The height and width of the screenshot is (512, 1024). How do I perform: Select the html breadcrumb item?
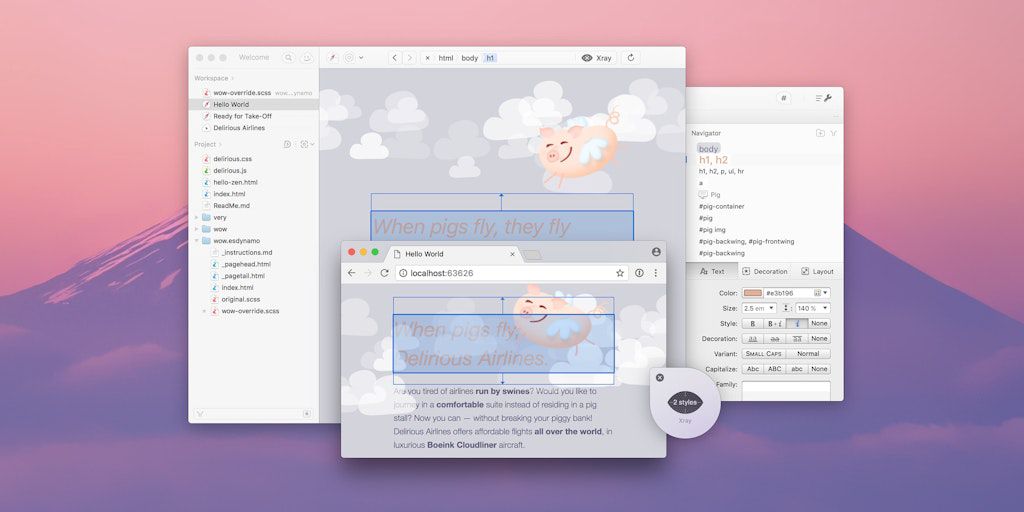click(445, 58)
